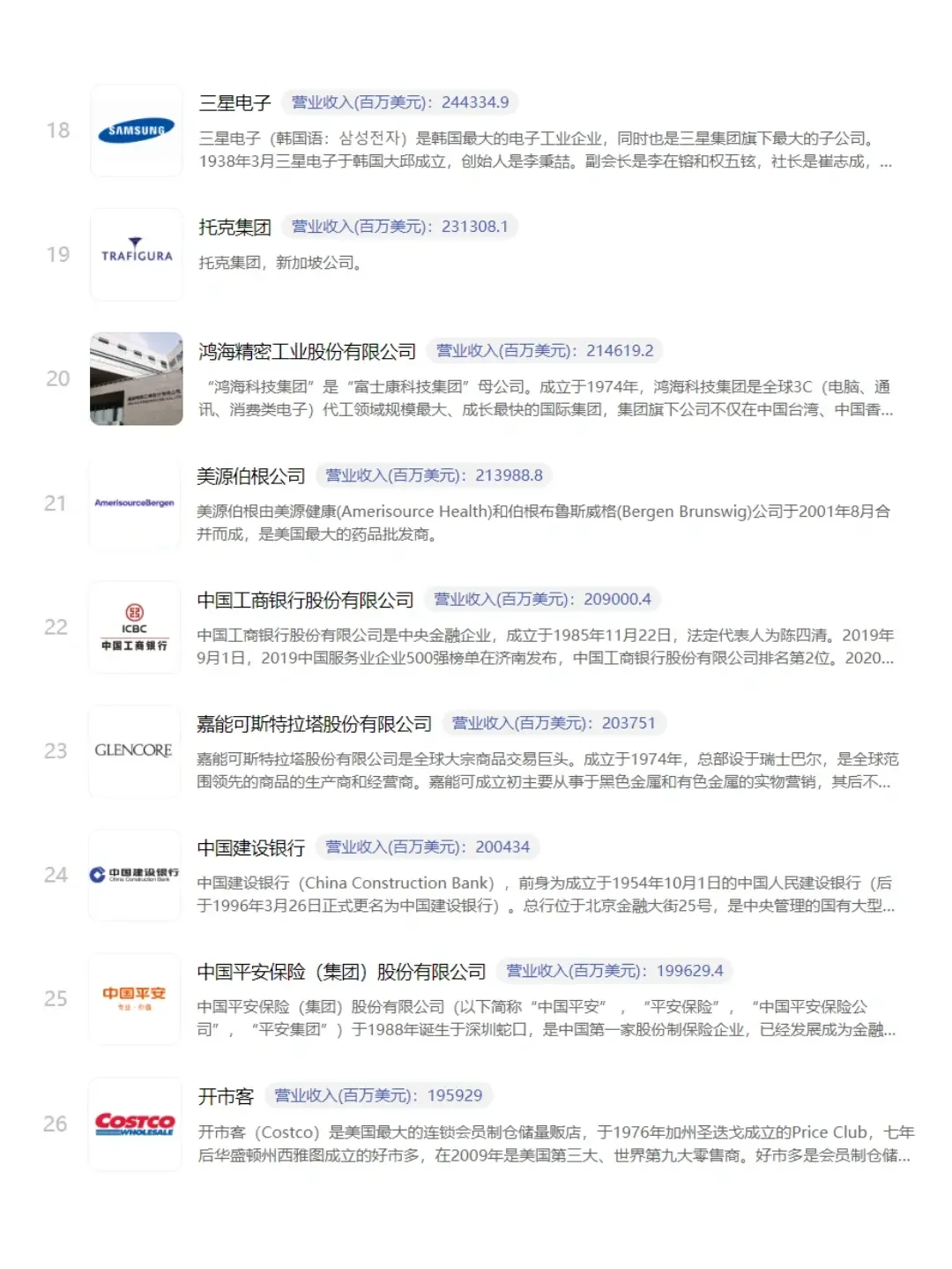
Task: Click the ICBC 中国工商银行 logo
Action: coord(135,627)
